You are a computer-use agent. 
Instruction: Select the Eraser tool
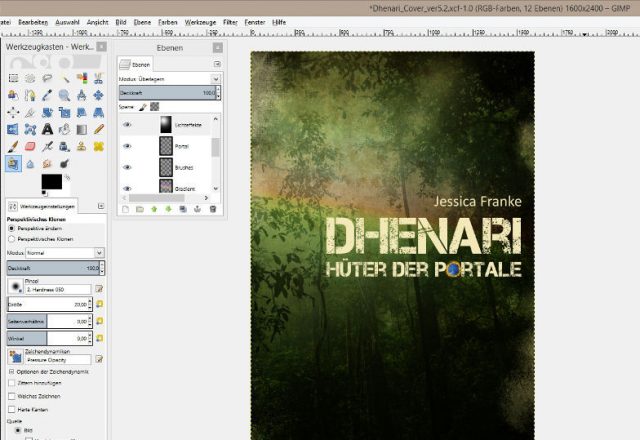click(30, 147)
